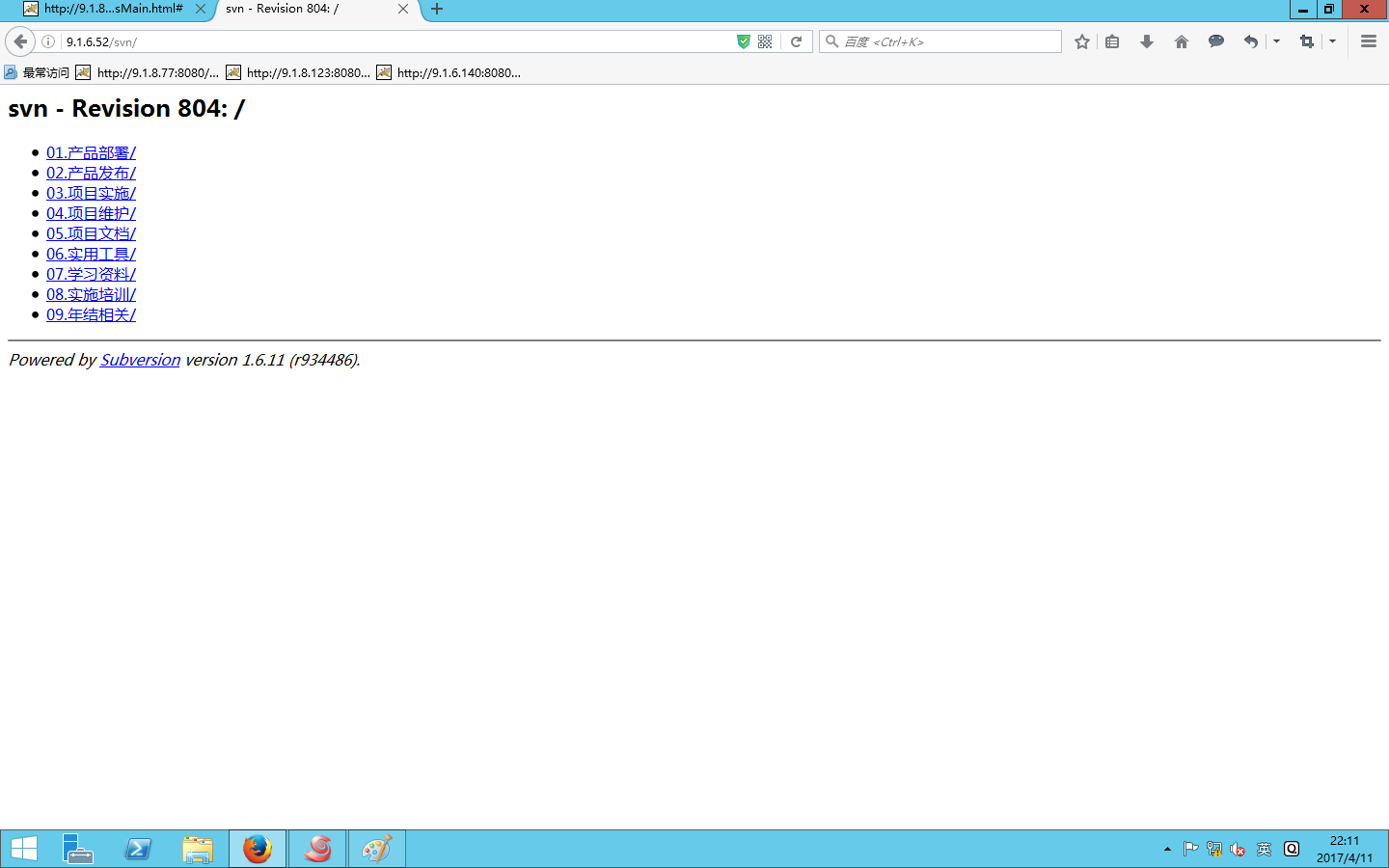Click the undo arrow toolbar icon
The image size is (1389, 868).
pos(1251,41)
